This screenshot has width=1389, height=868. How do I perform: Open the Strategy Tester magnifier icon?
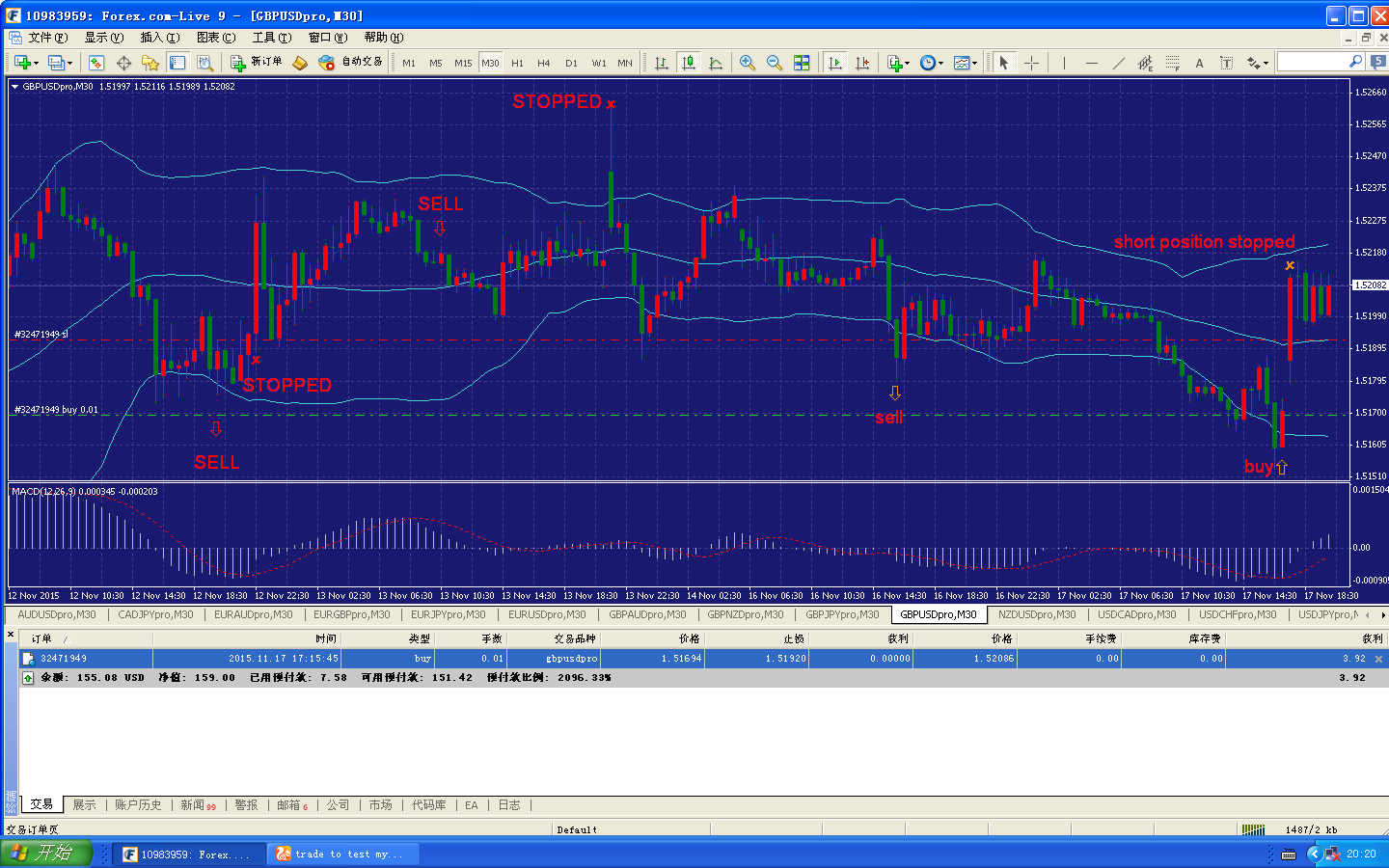204,63
